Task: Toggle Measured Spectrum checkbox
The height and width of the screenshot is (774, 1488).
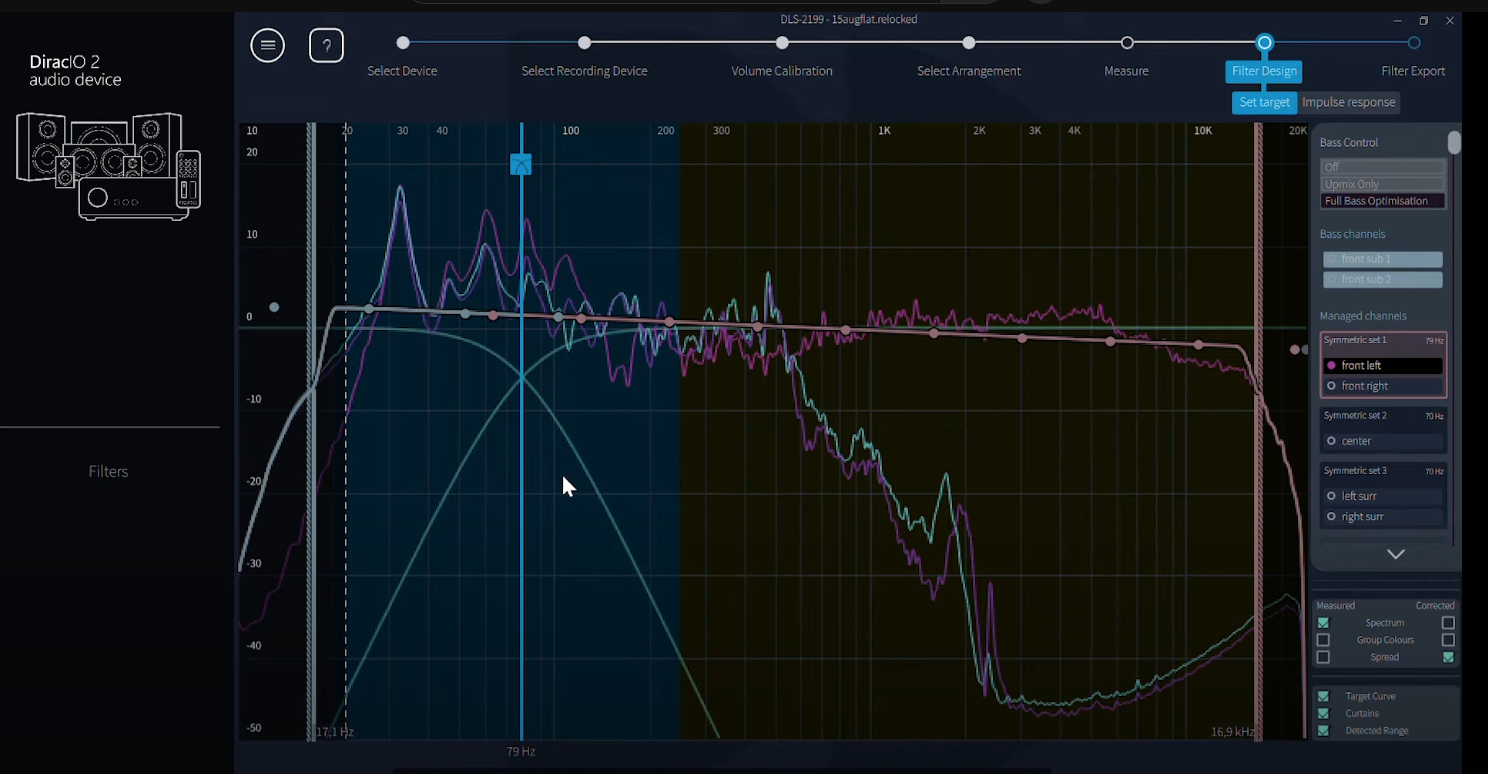Action: 1323,623
